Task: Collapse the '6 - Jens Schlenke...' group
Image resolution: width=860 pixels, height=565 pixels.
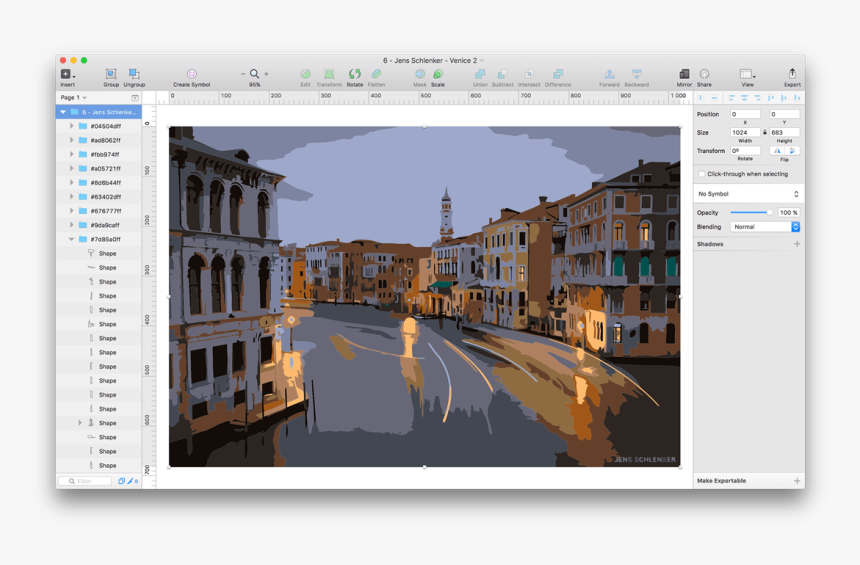Action: 63,112
